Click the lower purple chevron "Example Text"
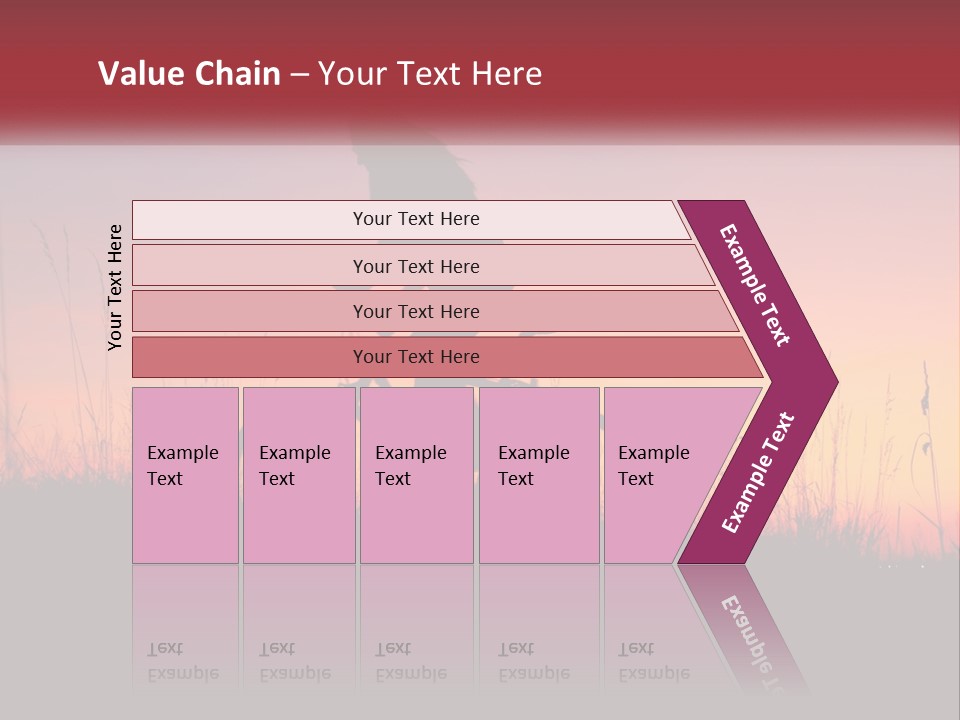The image size is (960, 720). [758, 472]
